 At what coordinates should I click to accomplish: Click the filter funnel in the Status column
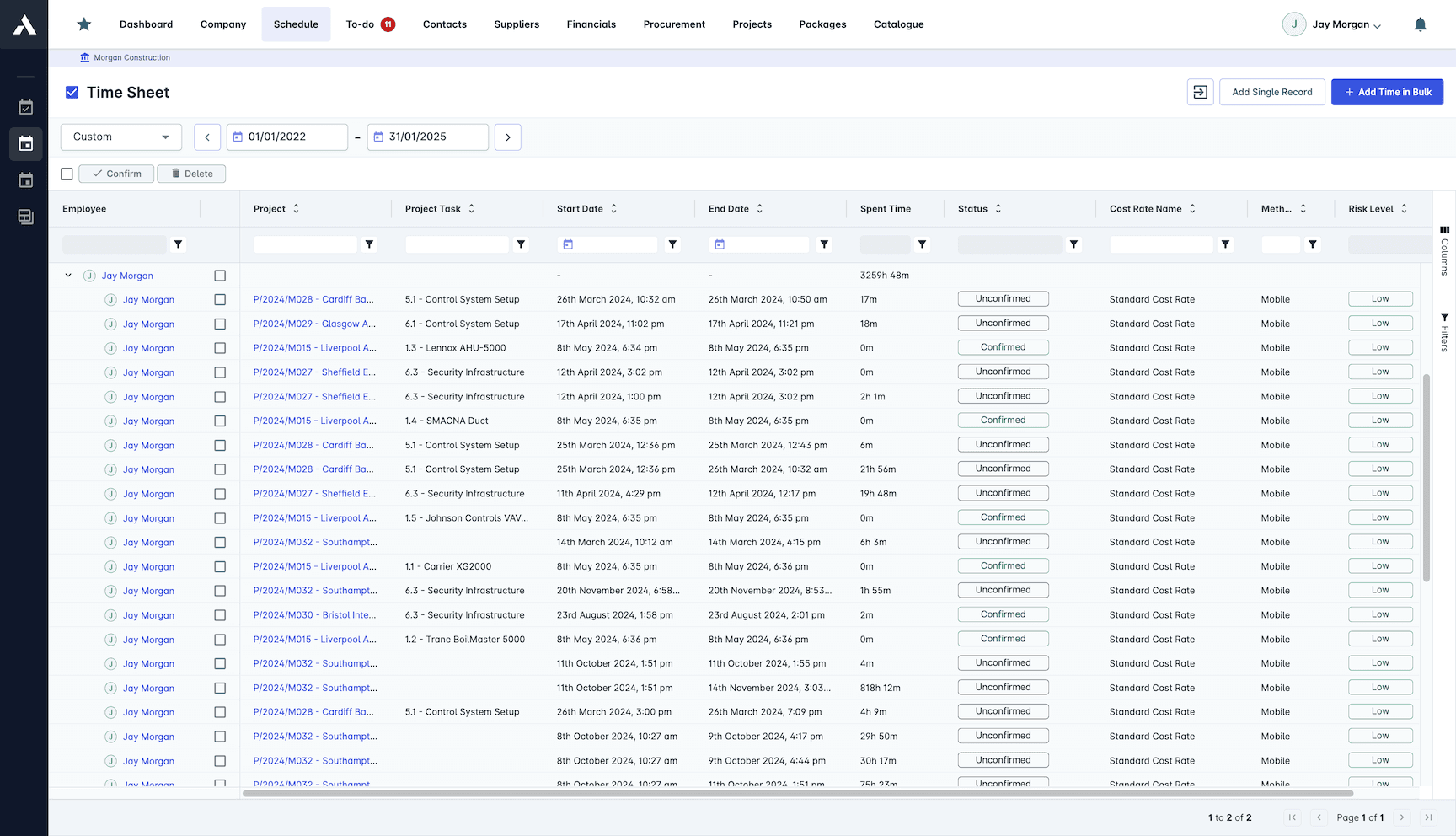click(1073, 244)
